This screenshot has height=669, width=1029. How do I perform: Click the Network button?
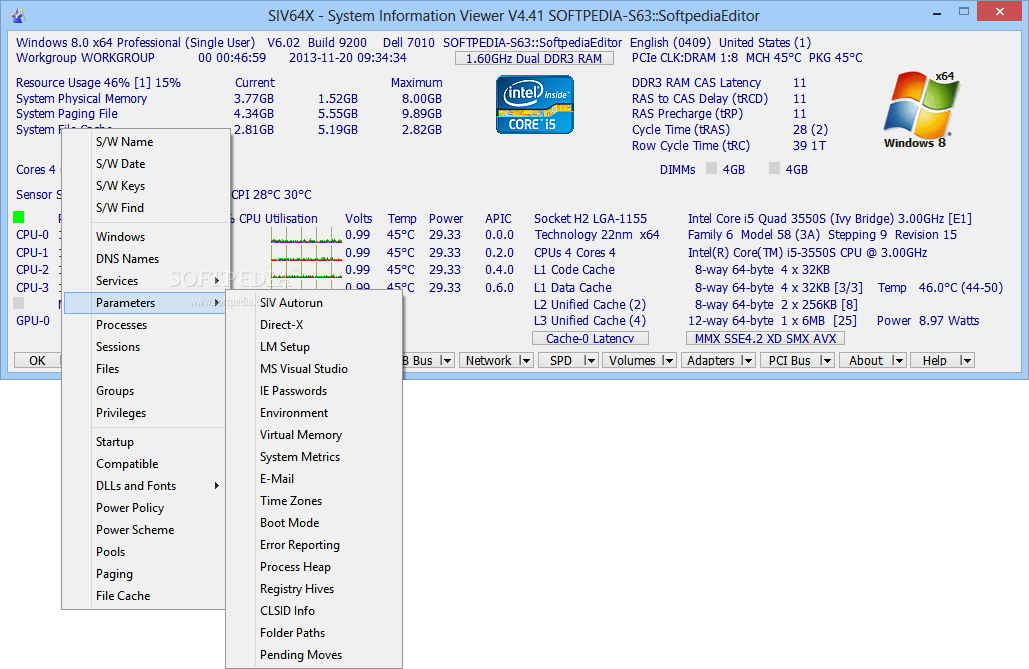[x=488, y=360]
